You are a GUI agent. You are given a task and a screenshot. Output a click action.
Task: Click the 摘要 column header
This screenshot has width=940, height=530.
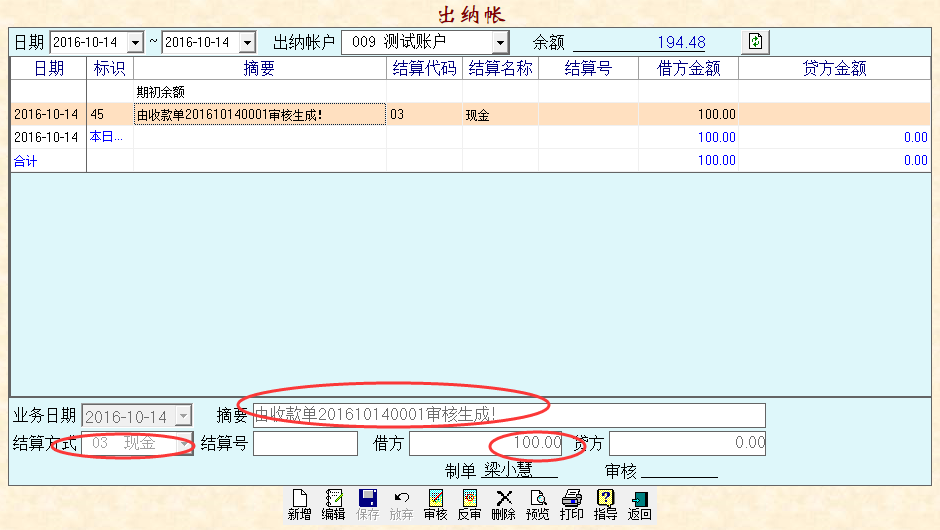tap(260, 68)
